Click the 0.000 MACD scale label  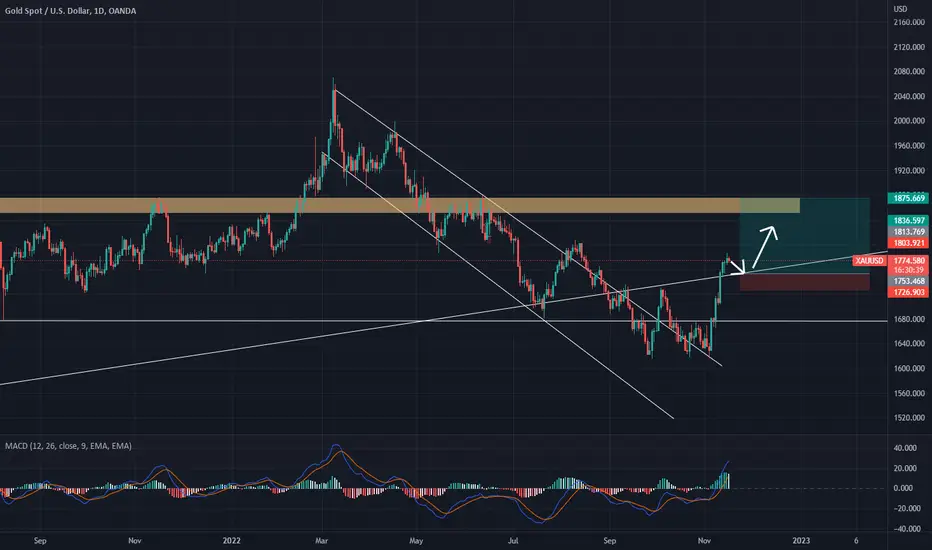[903, 488]
